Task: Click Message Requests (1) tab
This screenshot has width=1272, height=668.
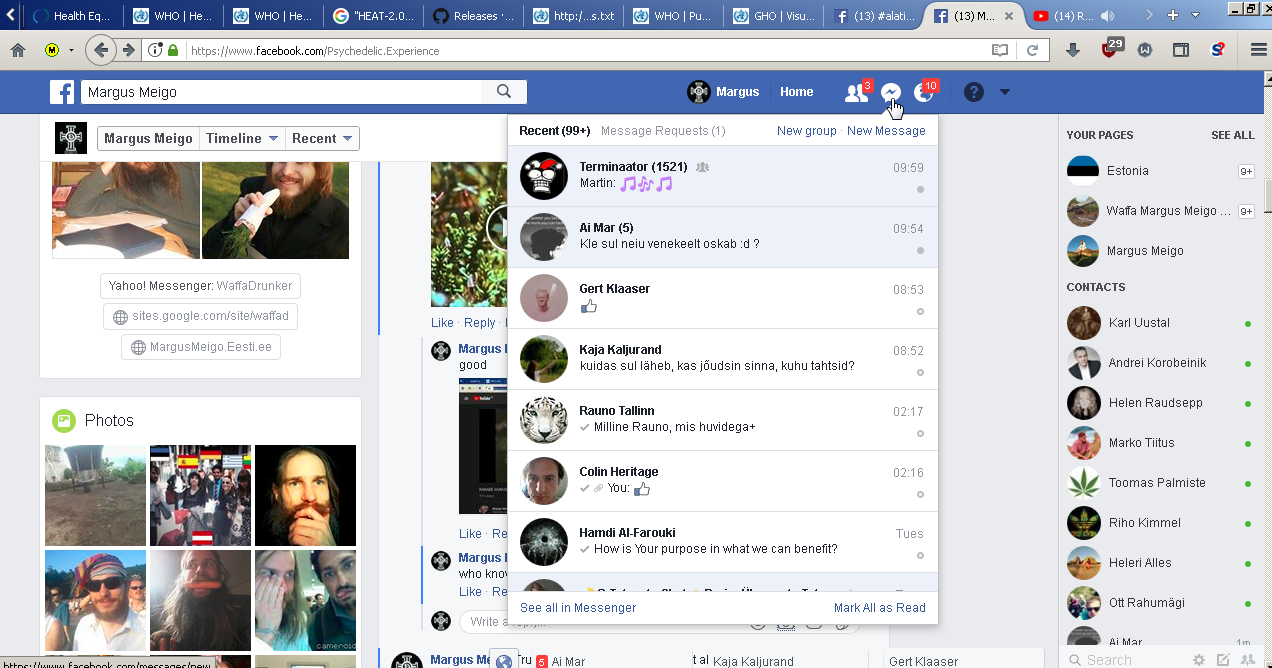Action: pos(663,131)
